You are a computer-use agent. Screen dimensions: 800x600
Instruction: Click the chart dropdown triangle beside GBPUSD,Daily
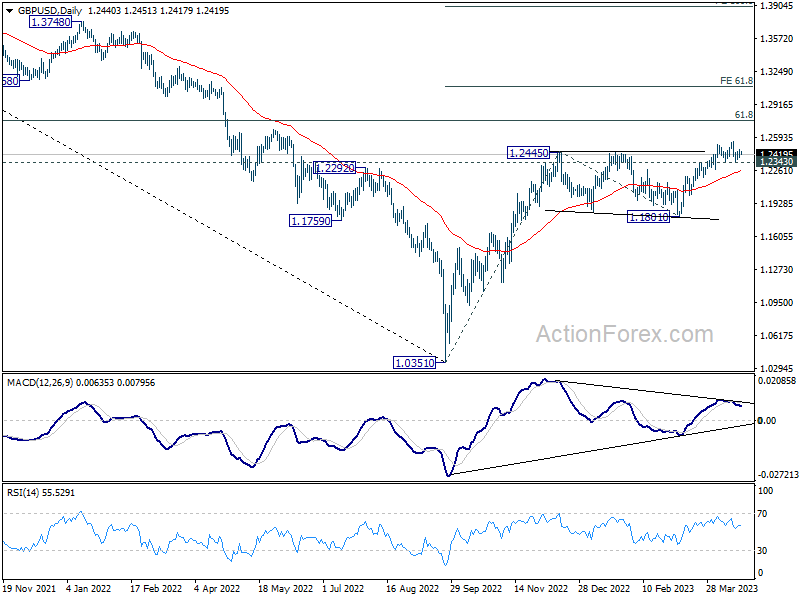point(10,10)
